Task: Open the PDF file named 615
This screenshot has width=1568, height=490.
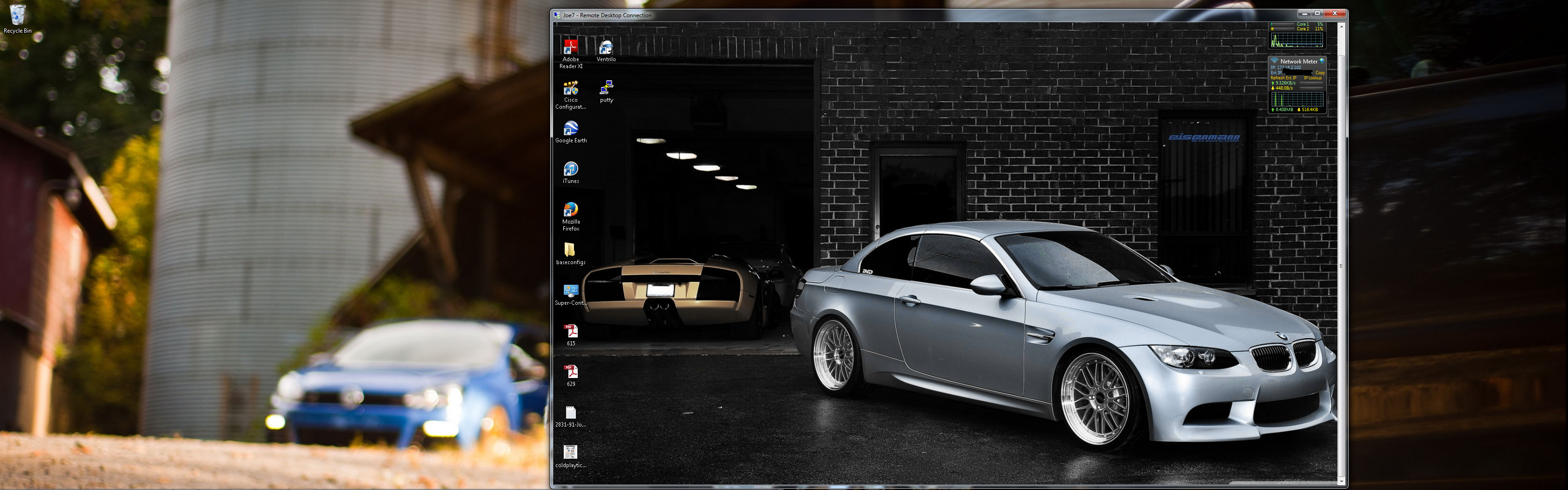Action: tap(570, 336)
